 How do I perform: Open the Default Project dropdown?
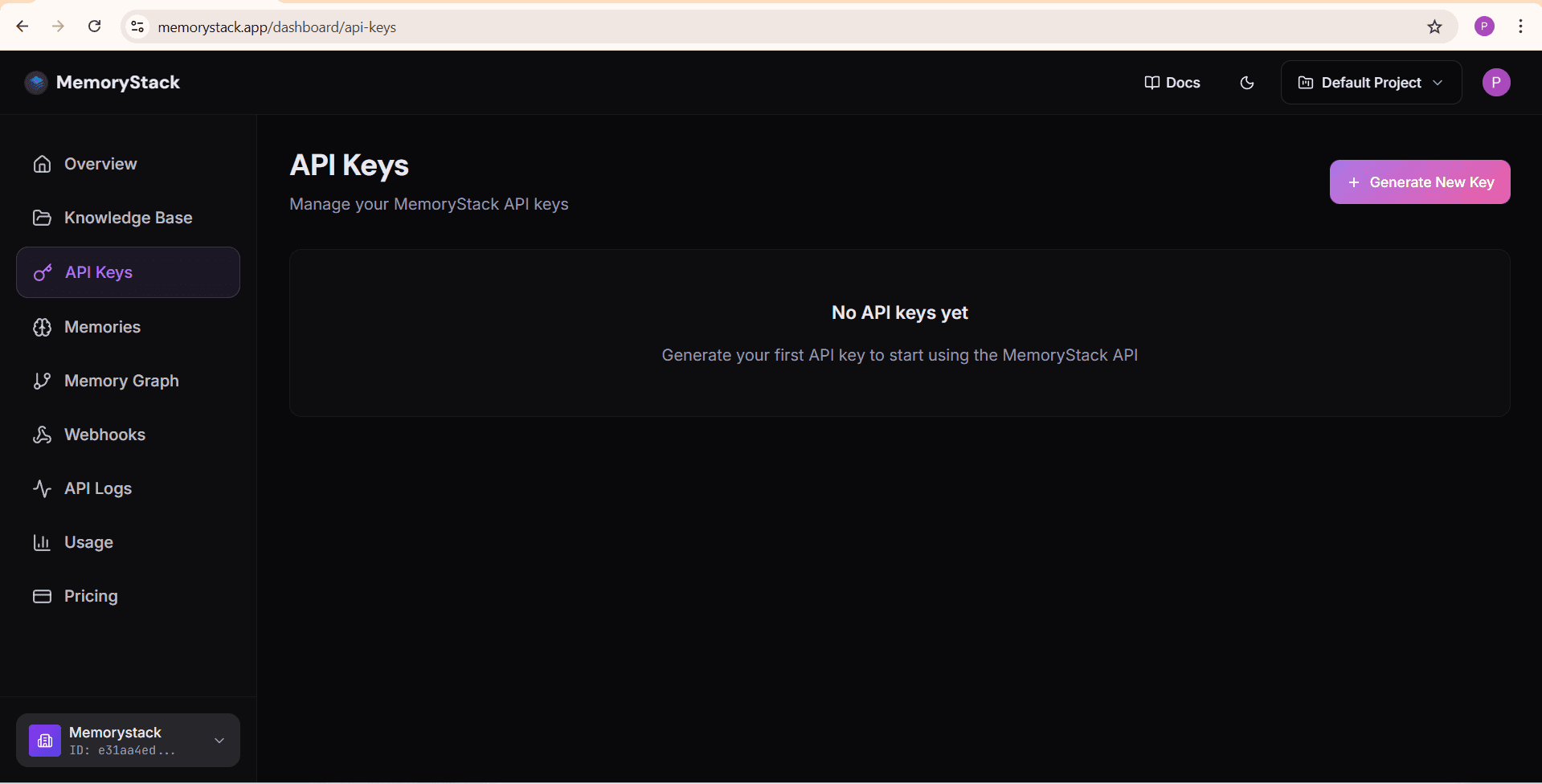[1371, 83]
